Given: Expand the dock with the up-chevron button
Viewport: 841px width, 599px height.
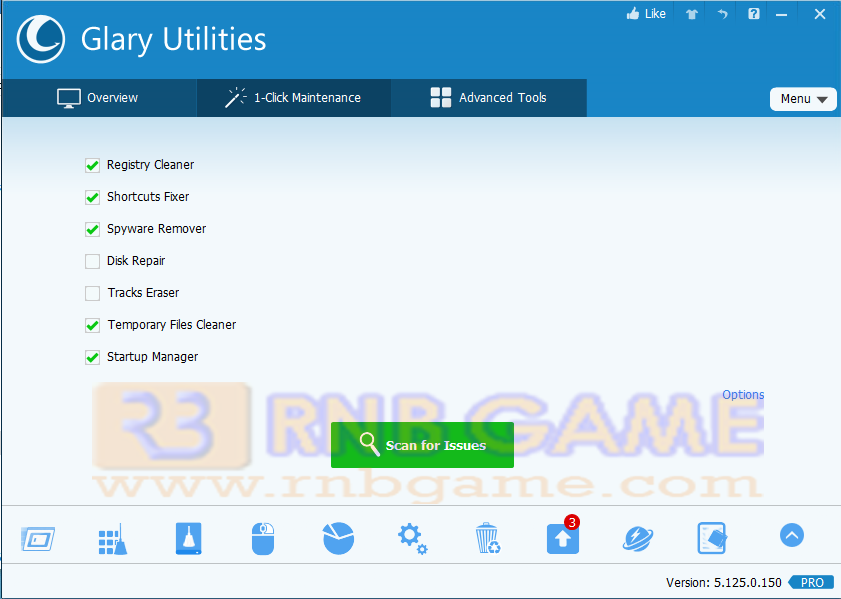Looking at the screenshot, I should click(792, 535).
